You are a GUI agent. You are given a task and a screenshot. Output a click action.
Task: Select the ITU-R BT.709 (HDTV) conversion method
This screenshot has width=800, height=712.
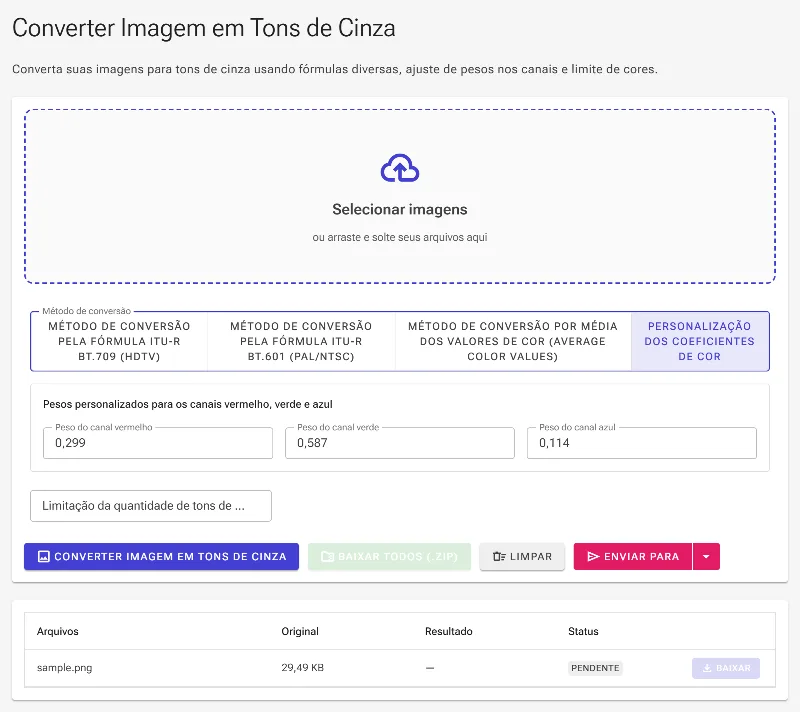click(x=119, y=341)
